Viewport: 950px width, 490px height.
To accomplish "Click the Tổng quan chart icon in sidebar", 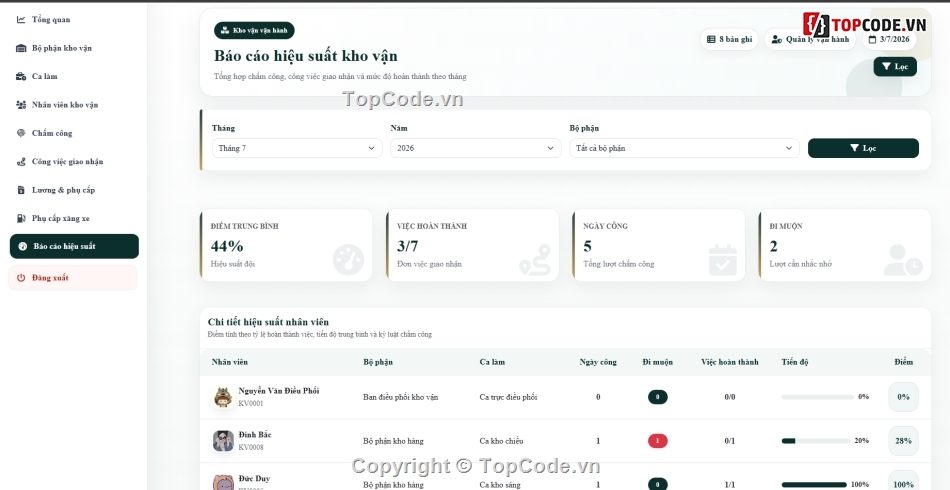I will pyautogui.click(x=21, y=19).
